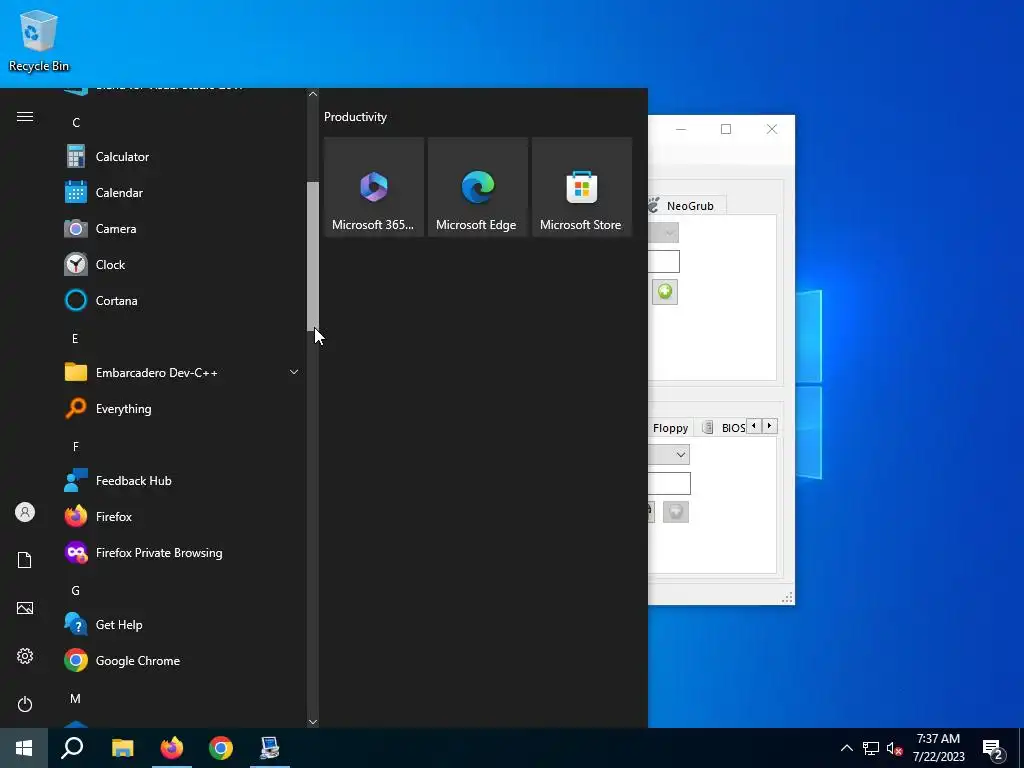Open the Microsoft Edge tile

(477, 187)
